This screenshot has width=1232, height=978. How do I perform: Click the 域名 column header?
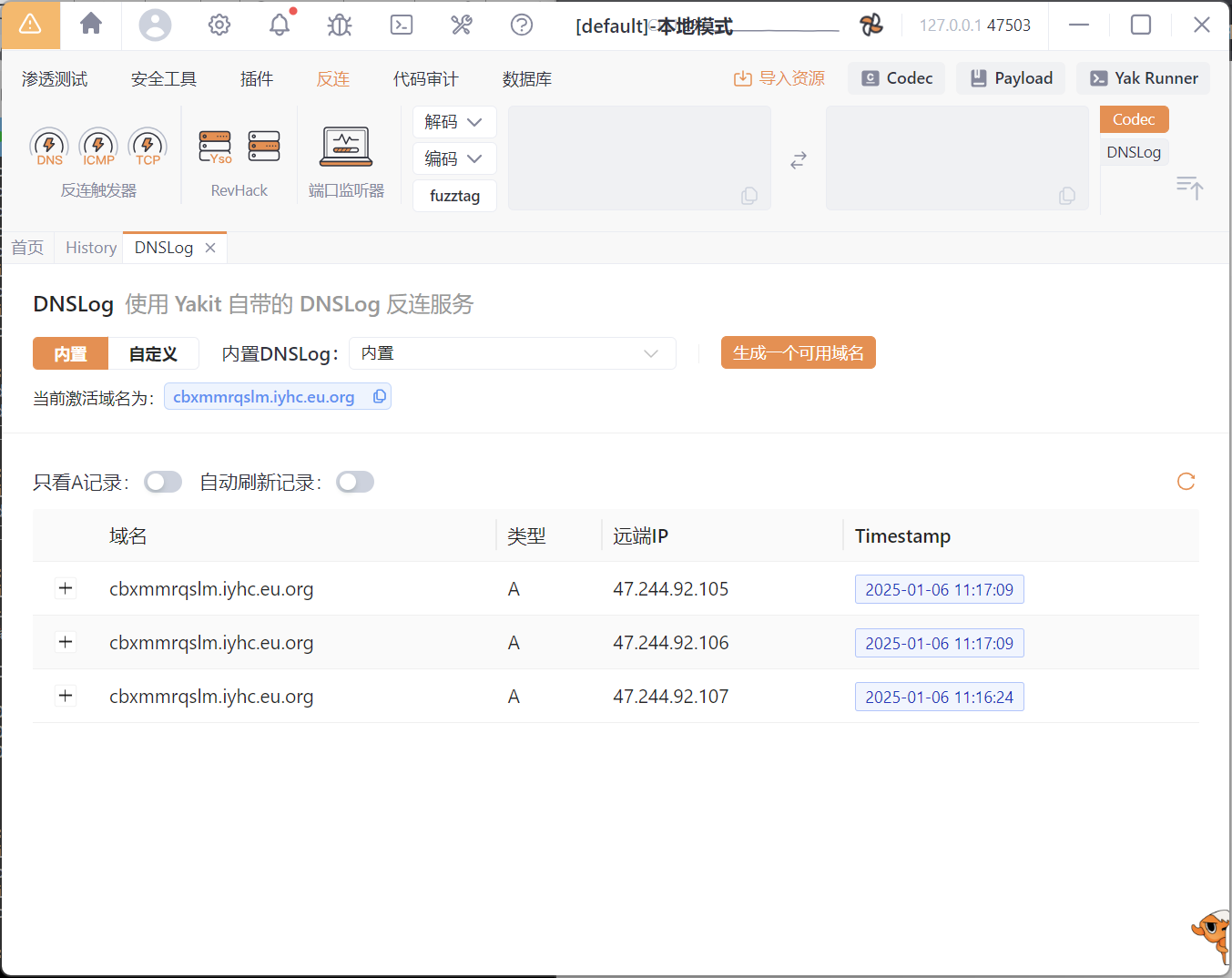point(128,536)
